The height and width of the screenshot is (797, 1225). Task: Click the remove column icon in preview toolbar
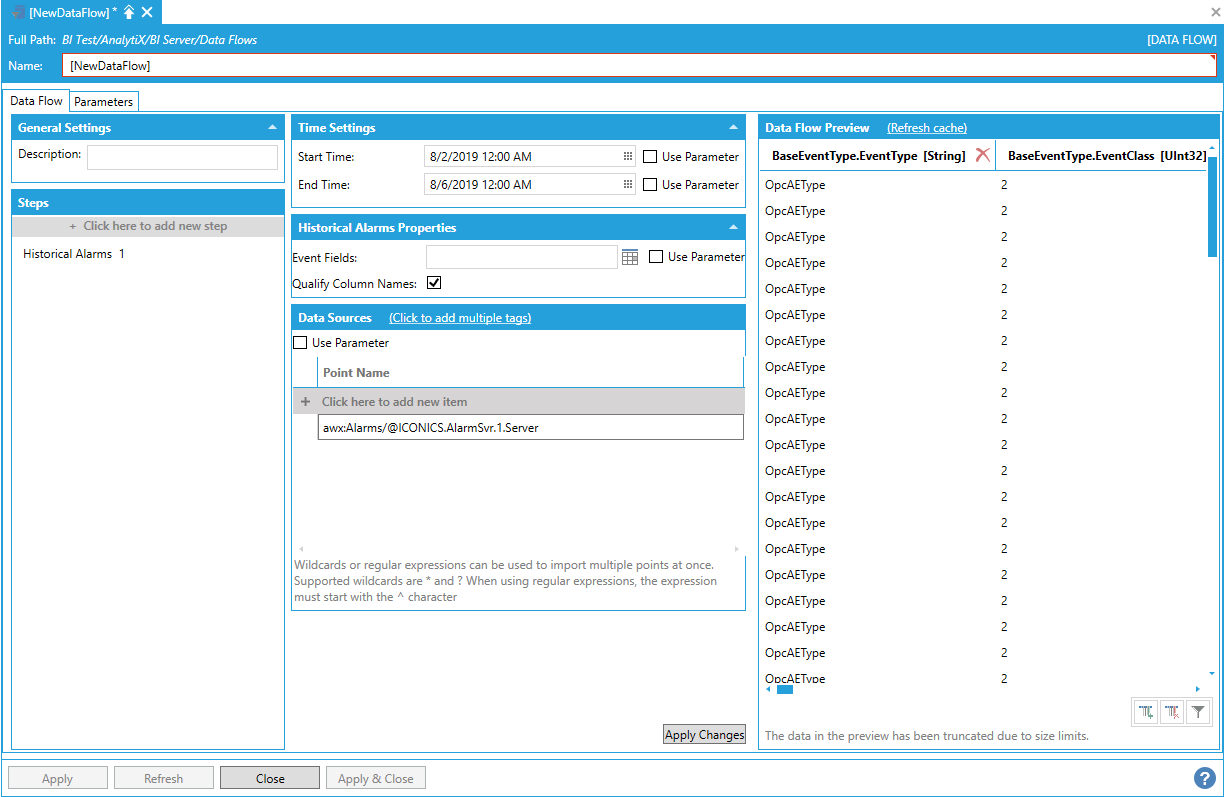click(1172, 712)
